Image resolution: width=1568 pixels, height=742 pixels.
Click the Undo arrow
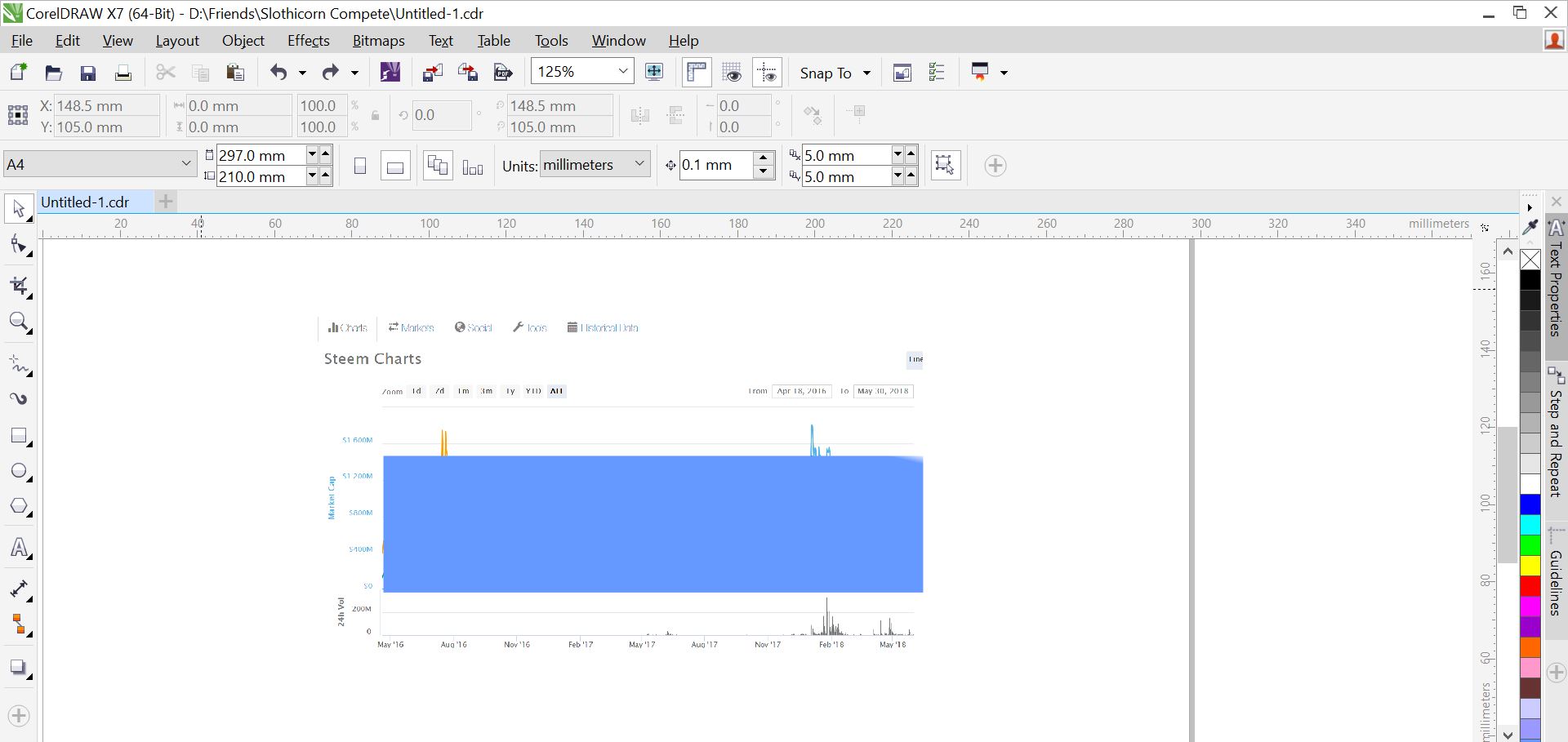pos(278,73)
